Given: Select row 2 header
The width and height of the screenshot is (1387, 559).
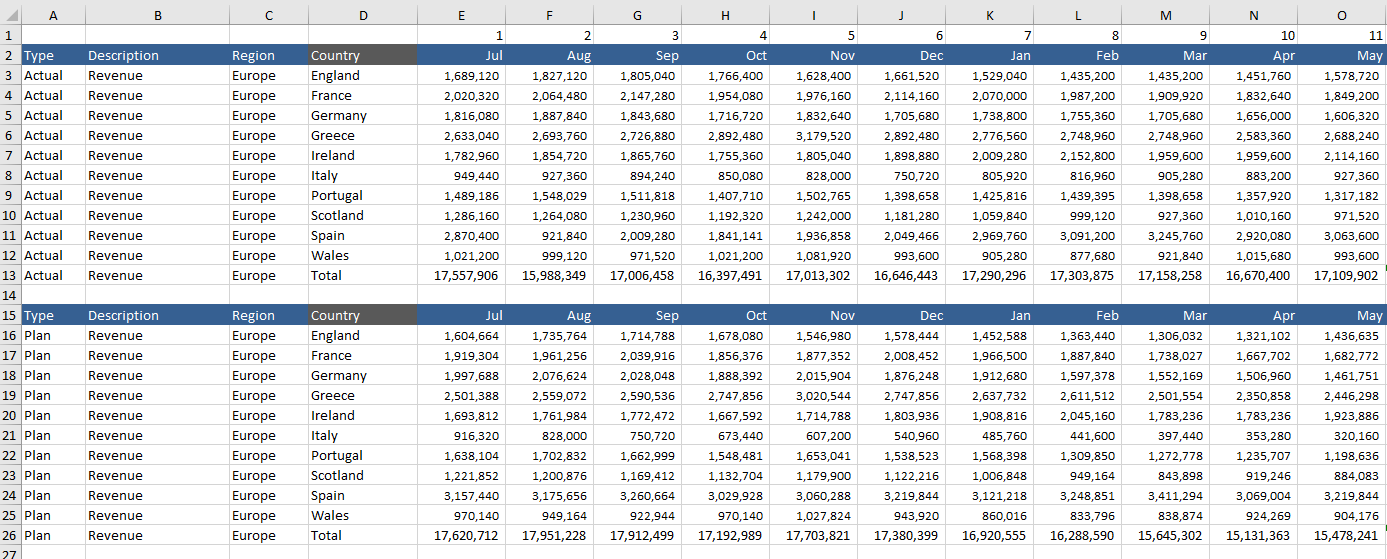Looking at the screenshot, I should (10, 56).
